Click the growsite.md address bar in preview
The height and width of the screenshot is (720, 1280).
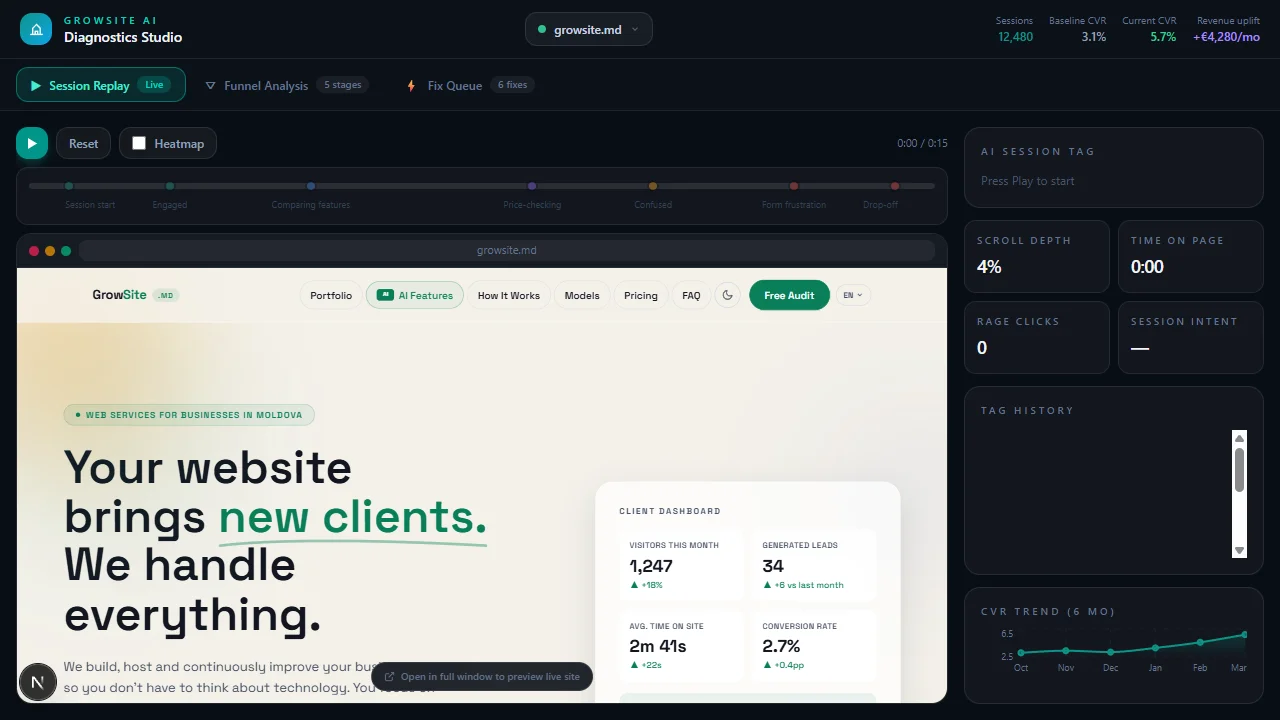coord(507,250)
